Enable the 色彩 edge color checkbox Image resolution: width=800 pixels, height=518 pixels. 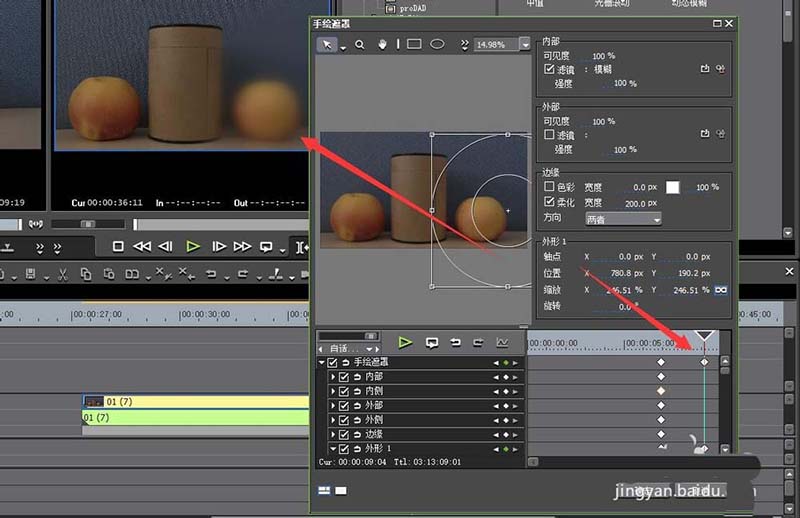549,187
